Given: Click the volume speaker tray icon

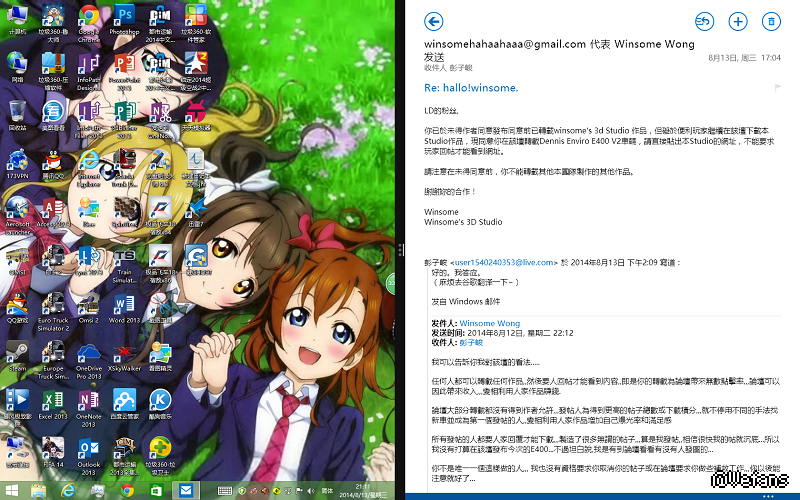Looking at the screenshot, I should point(311,491).
